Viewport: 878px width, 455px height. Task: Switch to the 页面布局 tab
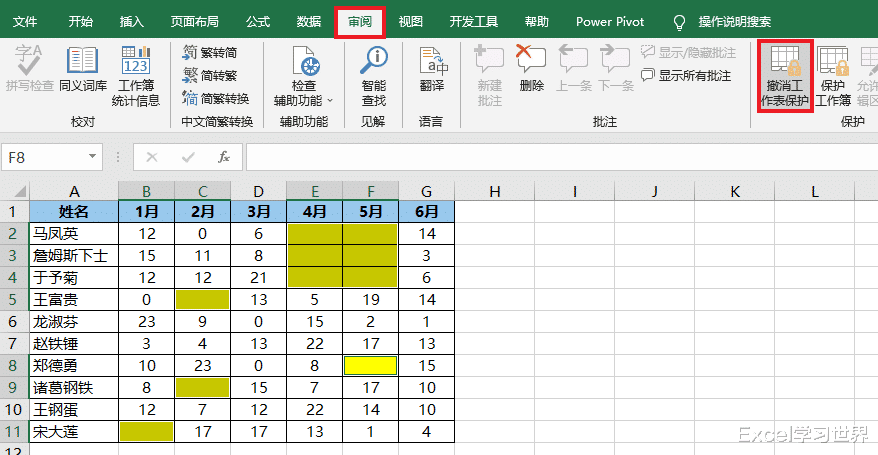point(195,22)
